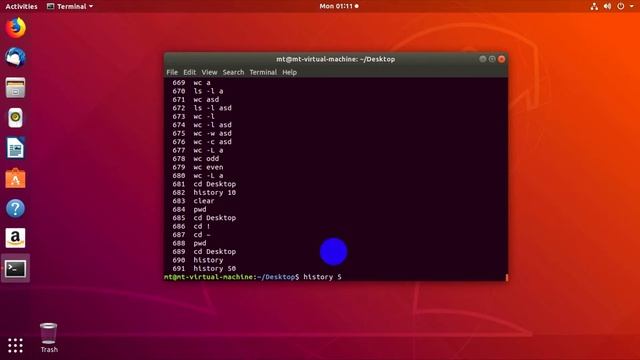640x360 pixels.
Task: Select the Terminal icon in dock
Action: [x=16, y=269]
